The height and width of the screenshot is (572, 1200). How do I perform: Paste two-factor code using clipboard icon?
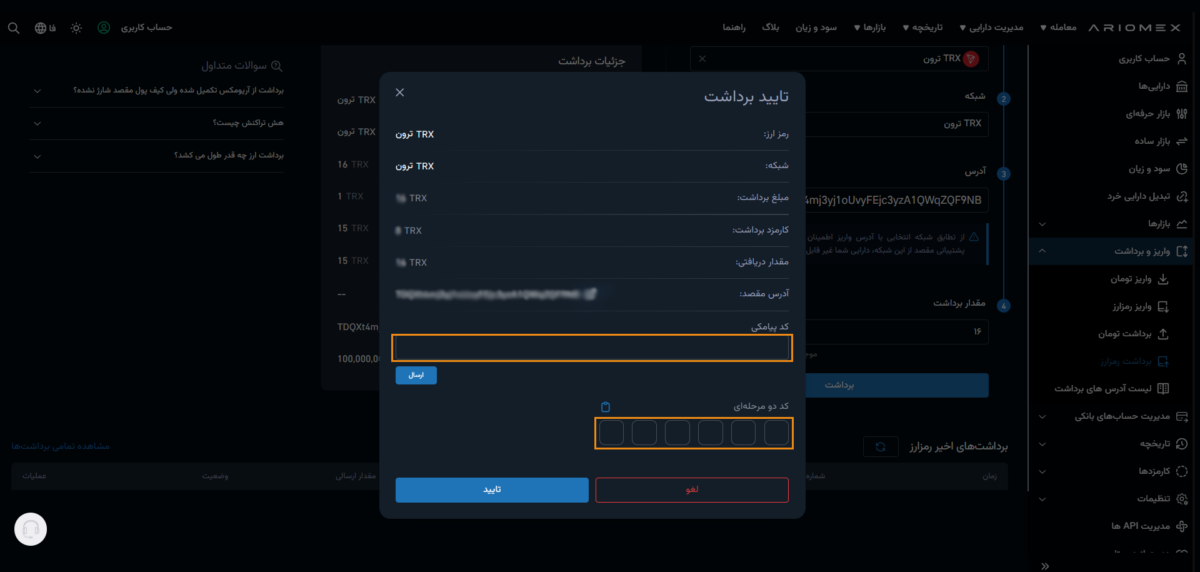point(605,407)
